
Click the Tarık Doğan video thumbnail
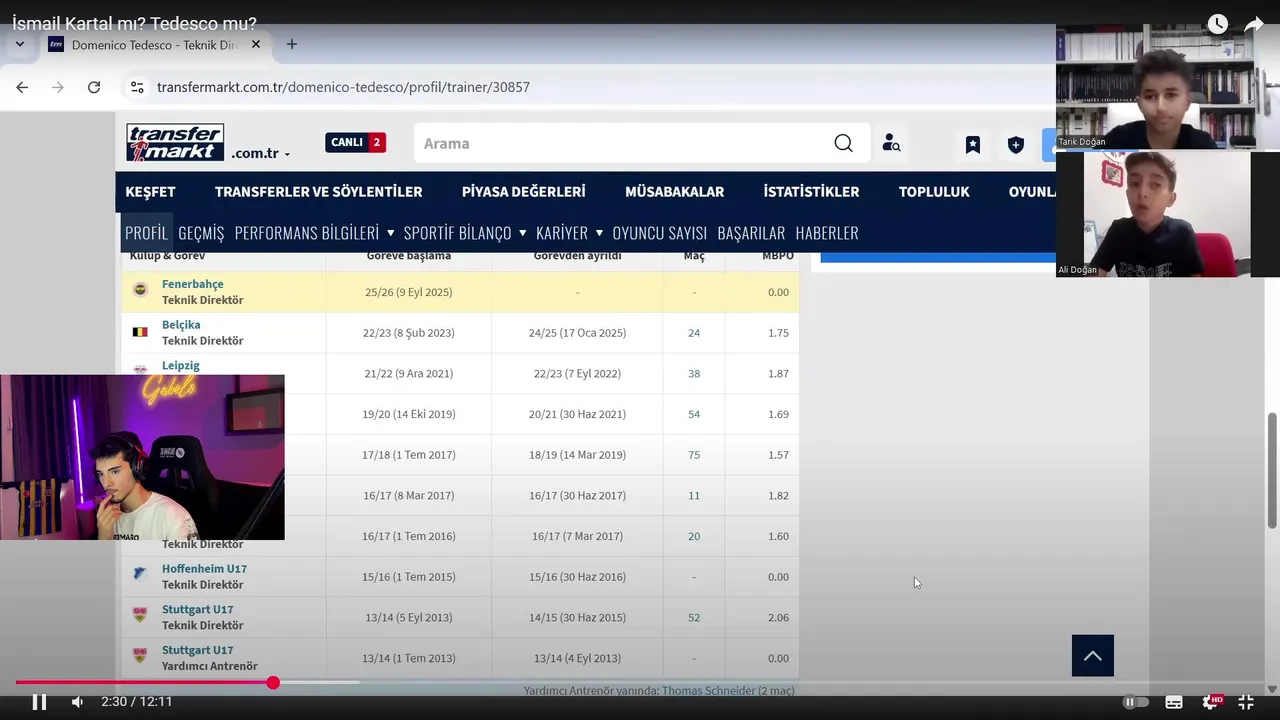(1158, 87)
